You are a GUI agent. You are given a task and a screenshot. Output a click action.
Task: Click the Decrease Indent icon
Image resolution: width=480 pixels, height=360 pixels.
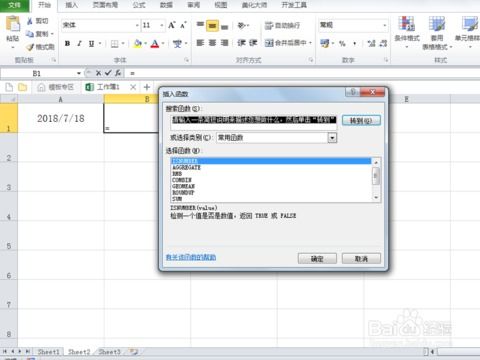pos(241,43)
